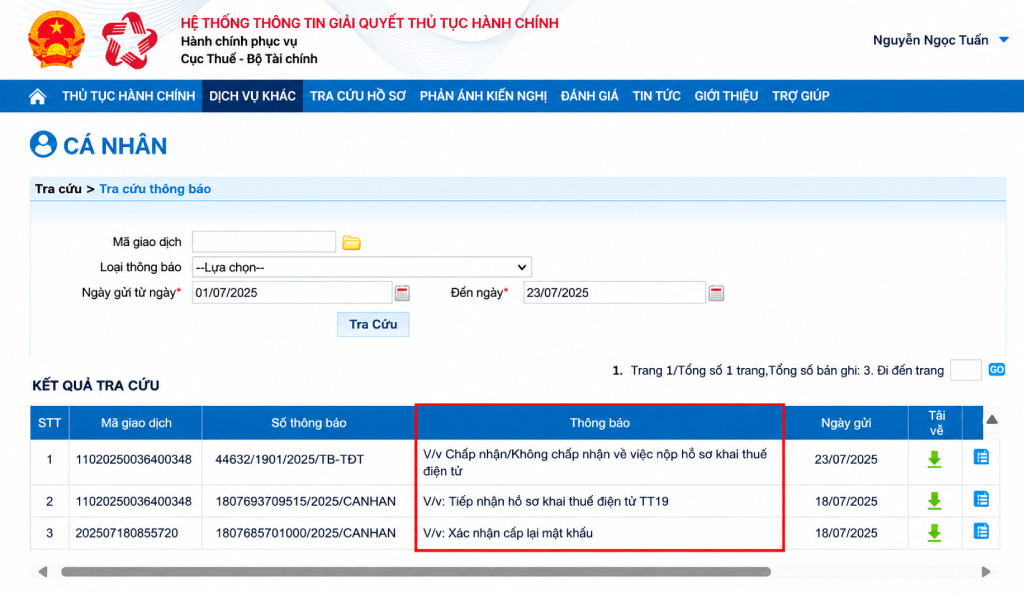Click the Tra Cứu search button
The width and height of the screenshot is (1024, 596).
click(x=373, y=324)
